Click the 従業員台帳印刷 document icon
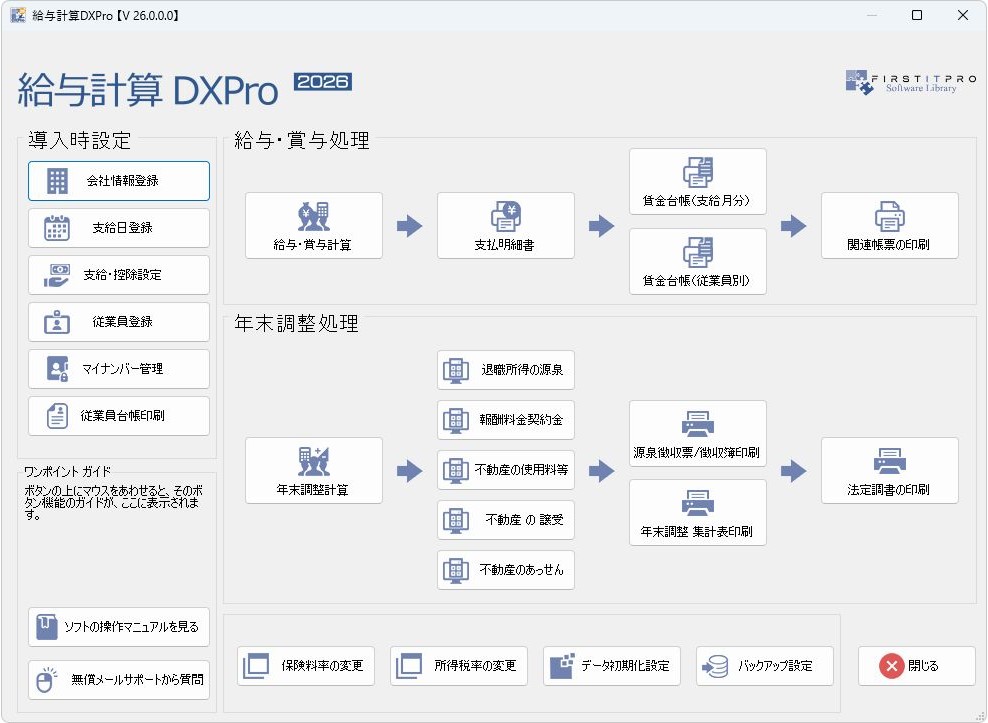Image resolution: width=988 pixels, height=723 pixels. click(x=58, y=416)
